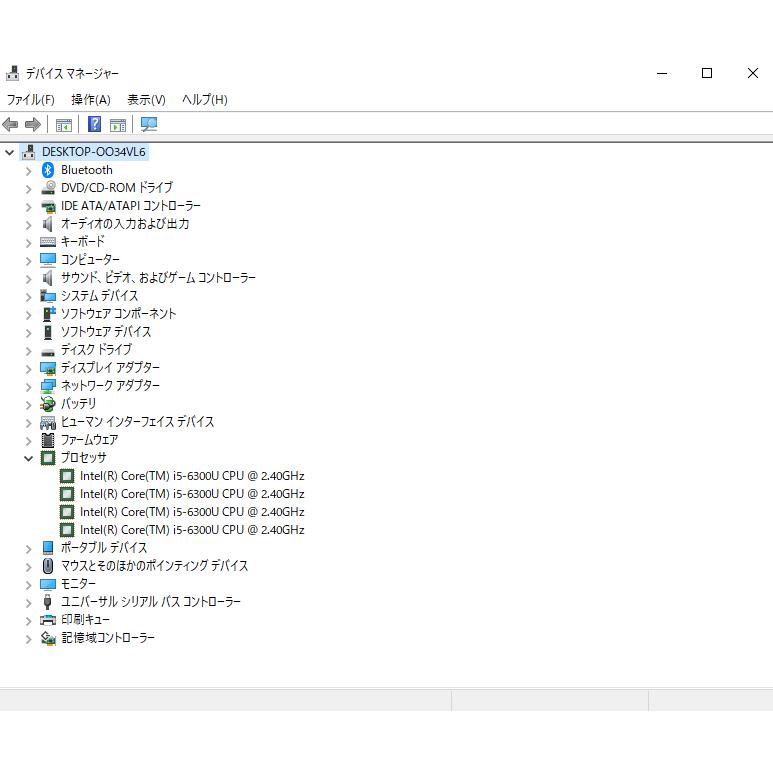Click the HID icon beside ヒューマン インターフェイス デバイス
The image size is (773, 773).
tap(48, 422)
